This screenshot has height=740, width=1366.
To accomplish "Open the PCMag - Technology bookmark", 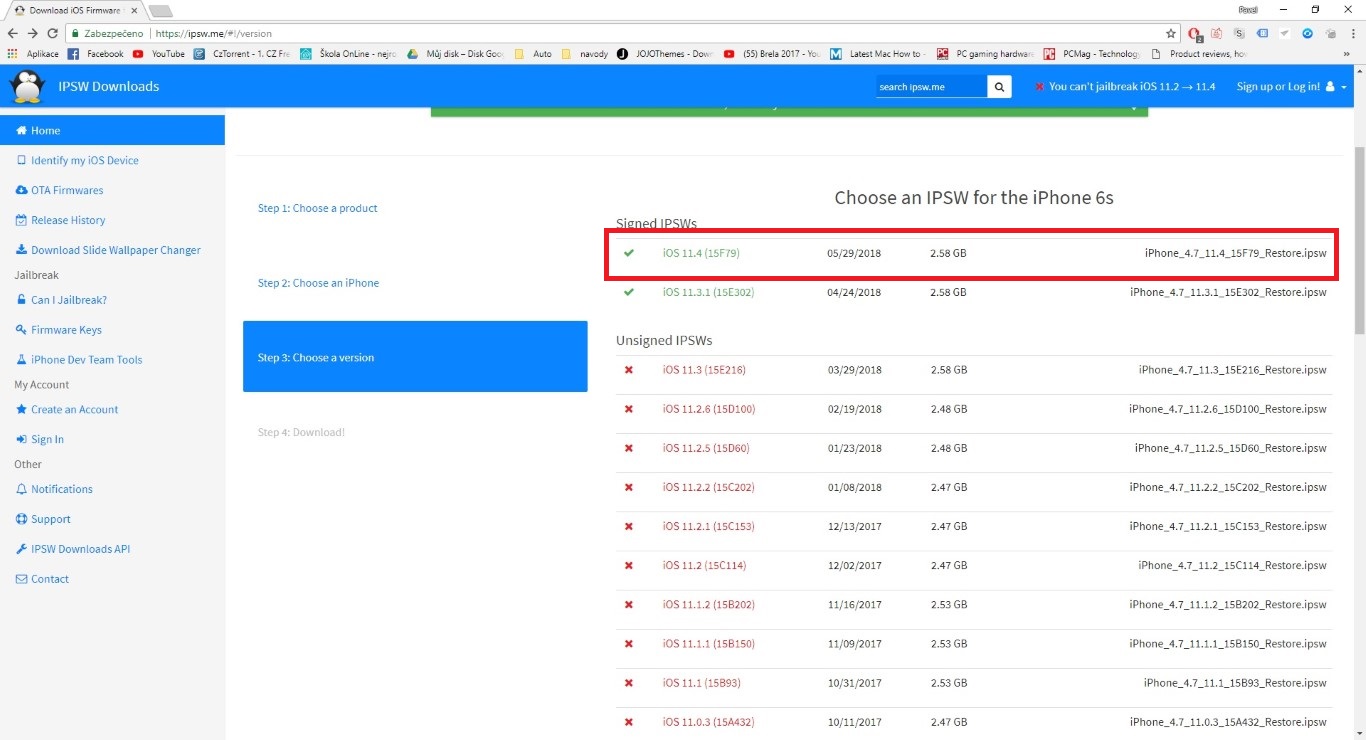I will (1091, 54).
